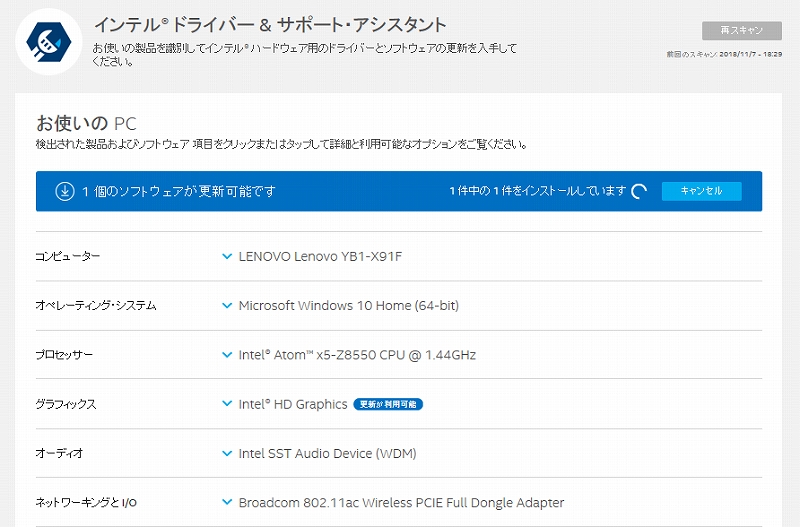Click 1 件中の 1 件をインストールしています status text
This screenshot has width=800, height=527.
coord(537,191)
